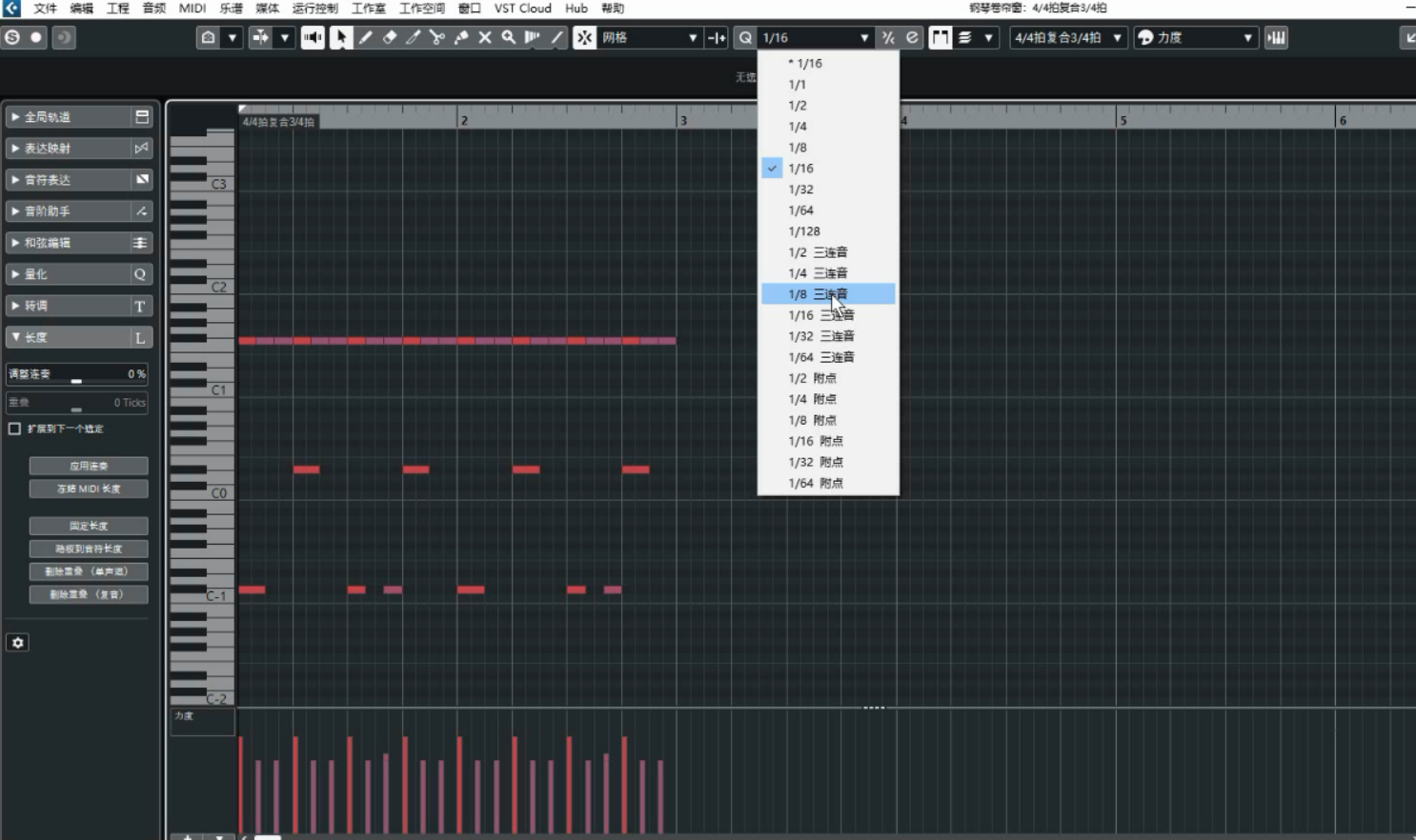
Task: Open the 力度 event color dropdown
Action: click(x=1196, y=37)
